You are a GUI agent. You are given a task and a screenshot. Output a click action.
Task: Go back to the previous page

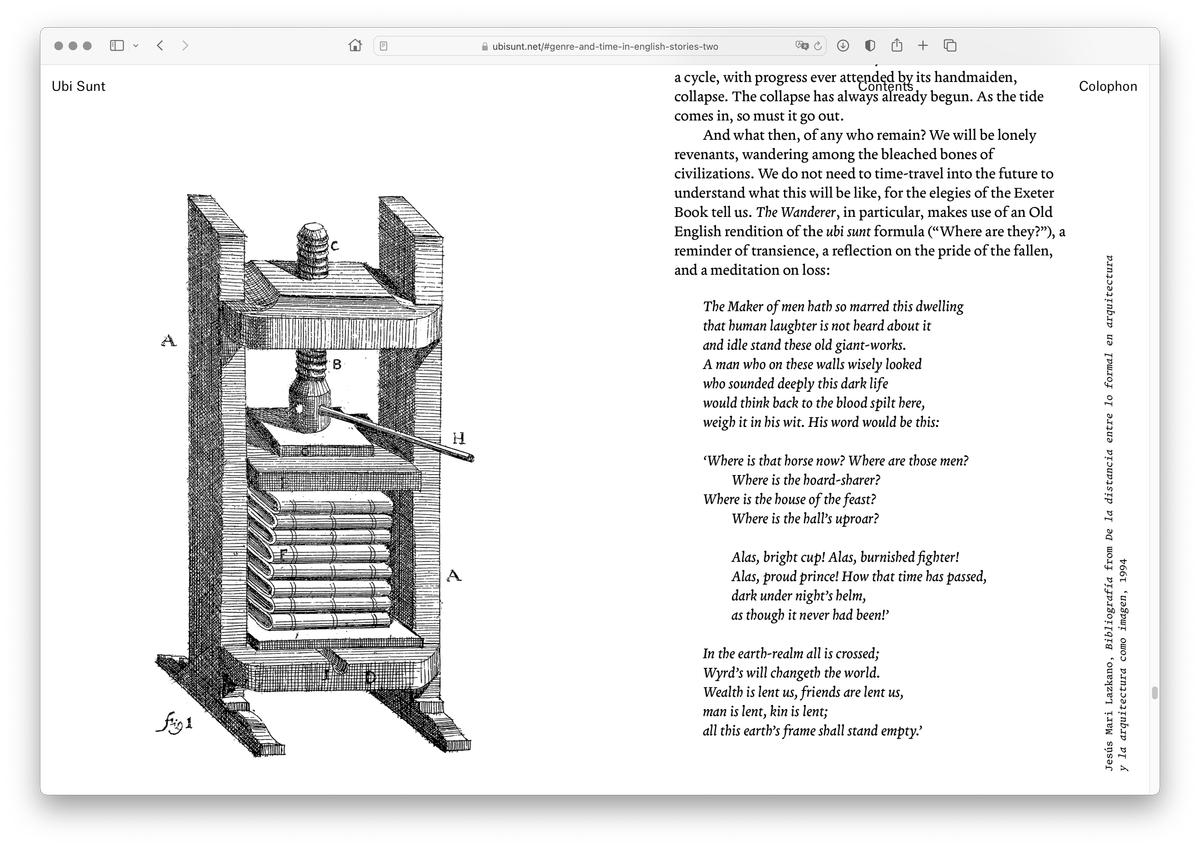point(160,45)
